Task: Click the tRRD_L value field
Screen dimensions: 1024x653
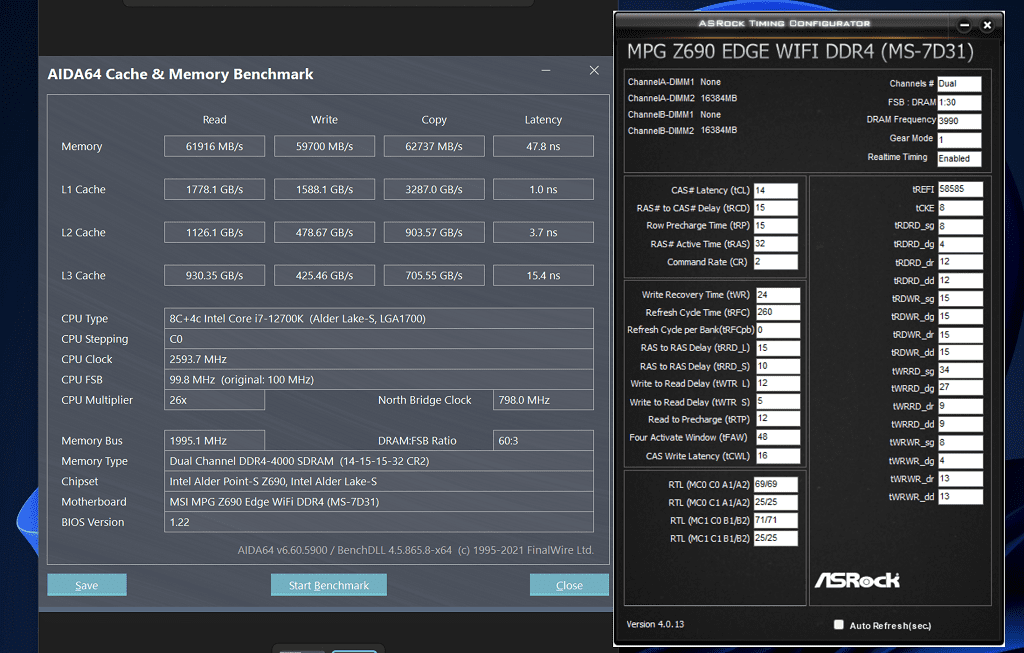Action: point(778,348)
